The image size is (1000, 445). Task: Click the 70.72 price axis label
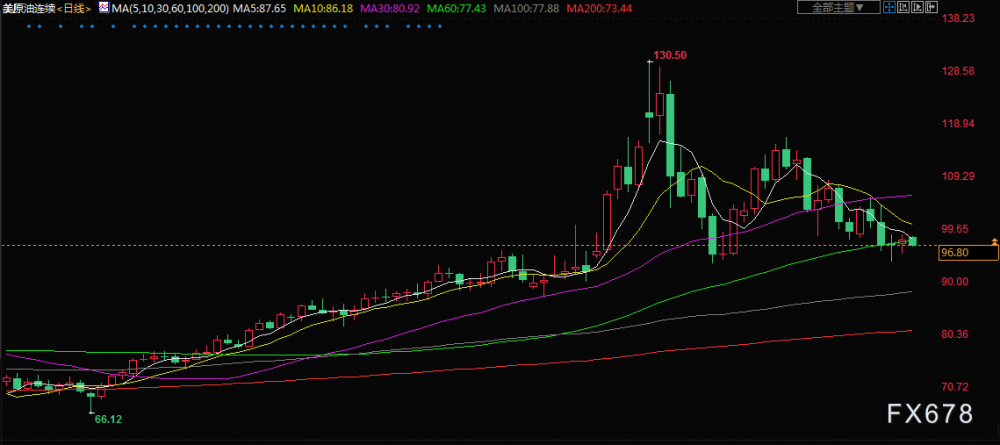[956, 387]
